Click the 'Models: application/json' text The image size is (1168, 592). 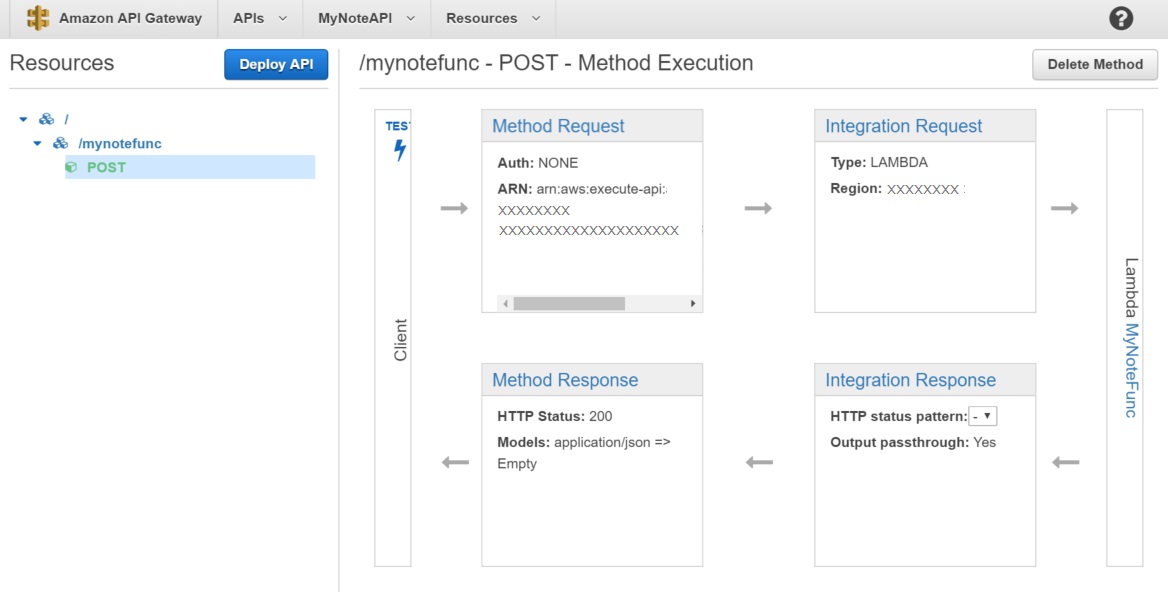584,442
